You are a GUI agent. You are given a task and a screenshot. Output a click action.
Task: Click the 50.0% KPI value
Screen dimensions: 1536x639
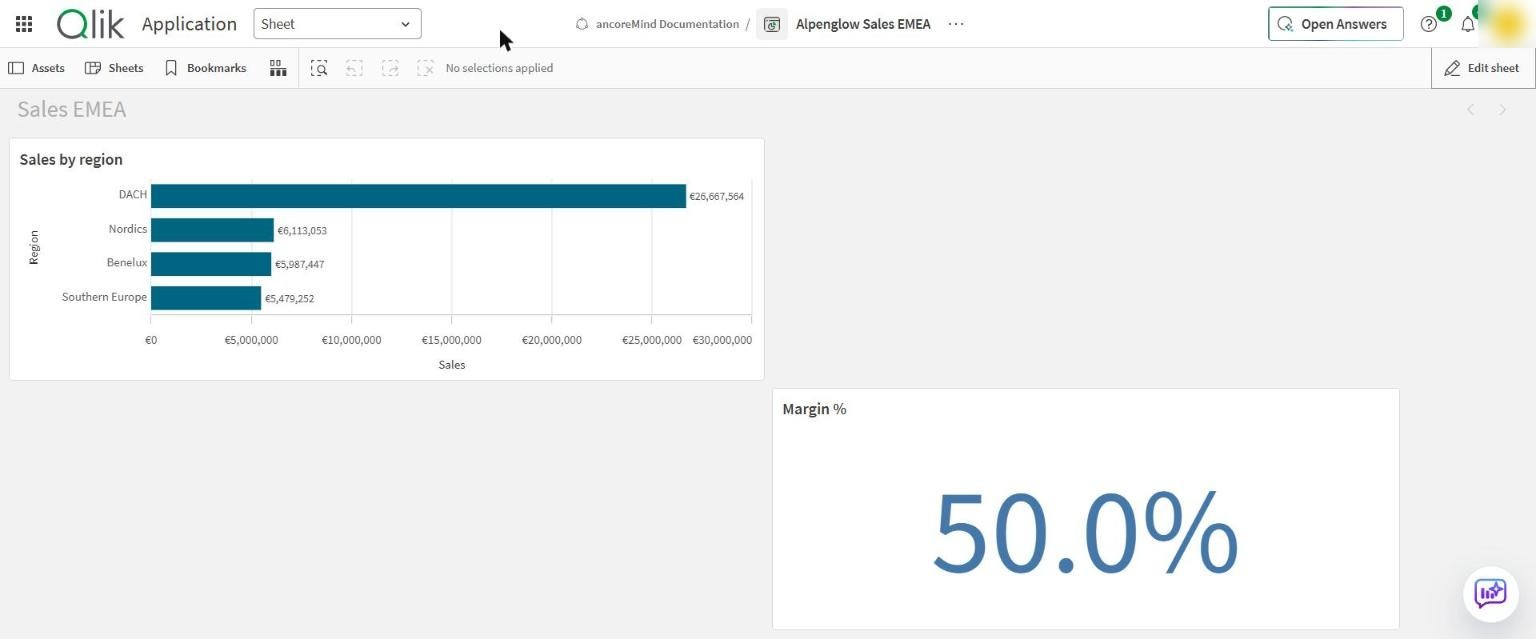pos(1085,532)
